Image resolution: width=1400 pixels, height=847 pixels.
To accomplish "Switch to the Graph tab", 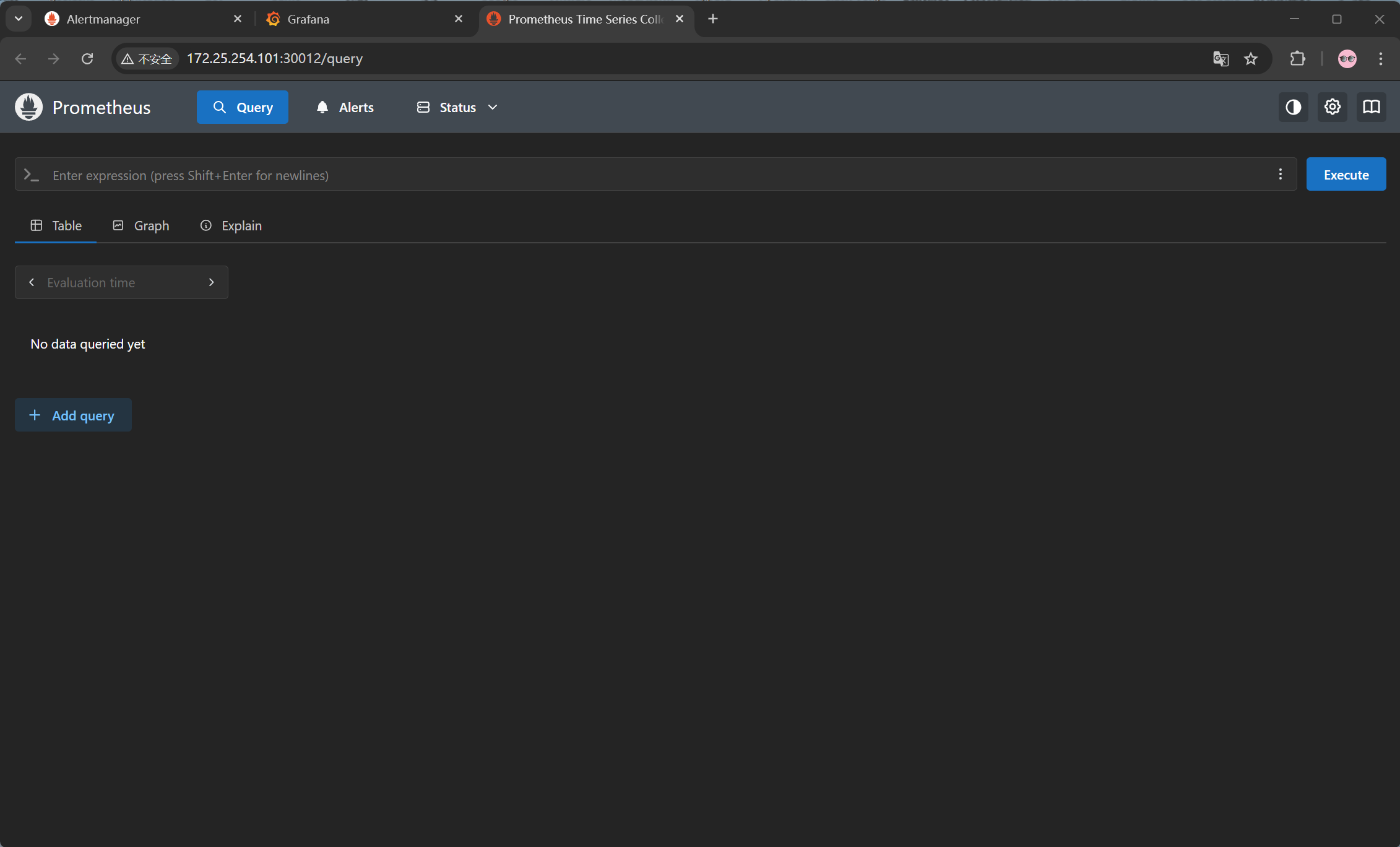I will coord(140,226).
